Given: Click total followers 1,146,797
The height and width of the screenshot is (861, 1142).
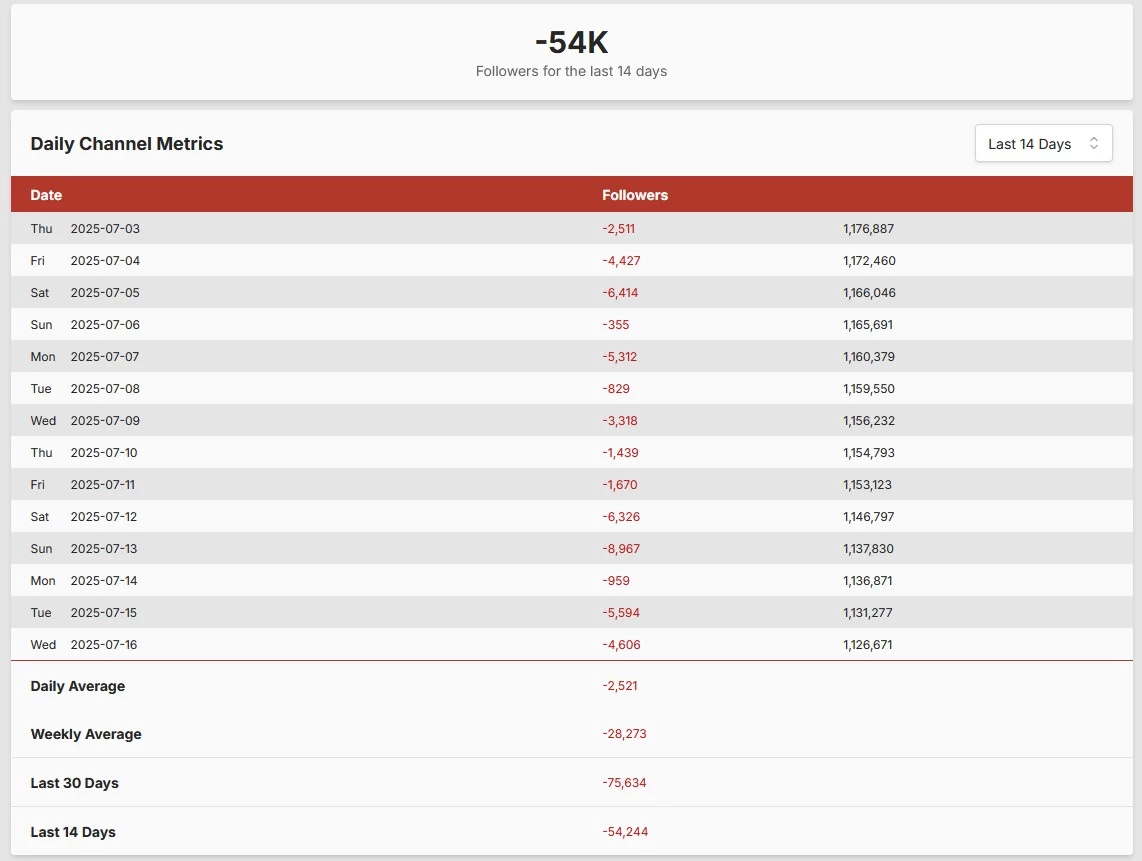Looking at the screenshot, I should tap(869, 517).
